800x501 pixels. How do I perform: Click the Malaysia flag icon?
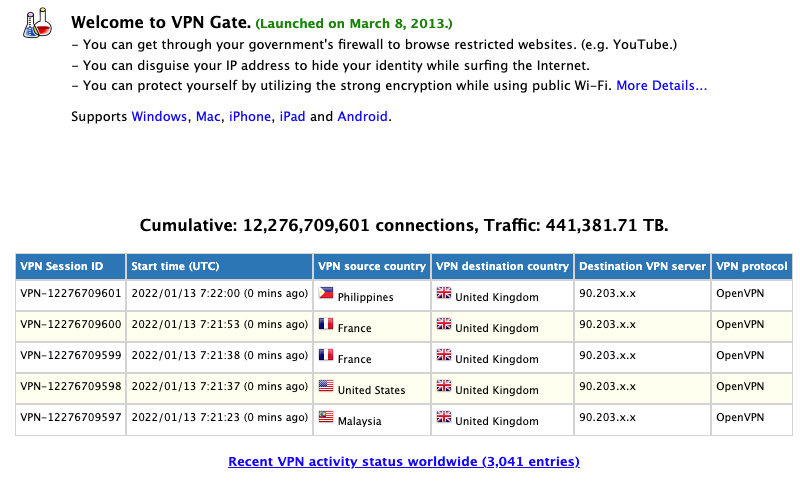click(x=326, y=417)
